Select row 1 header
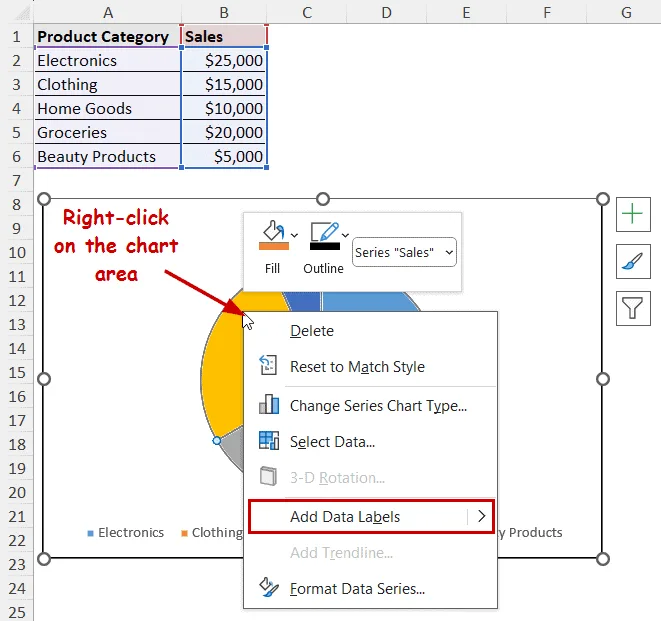Viewport: 661px width, 621px height. coord(16,36)
